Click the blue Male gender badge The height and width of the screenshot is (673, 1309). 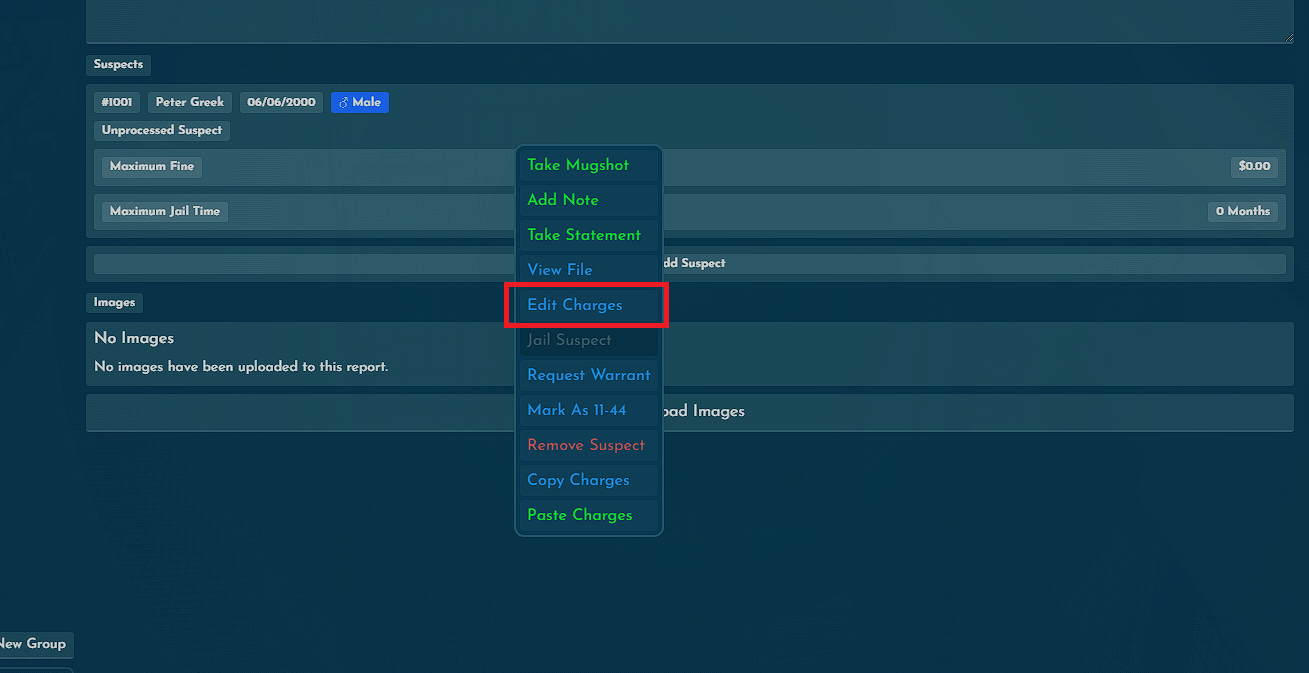tap(360, 102)
